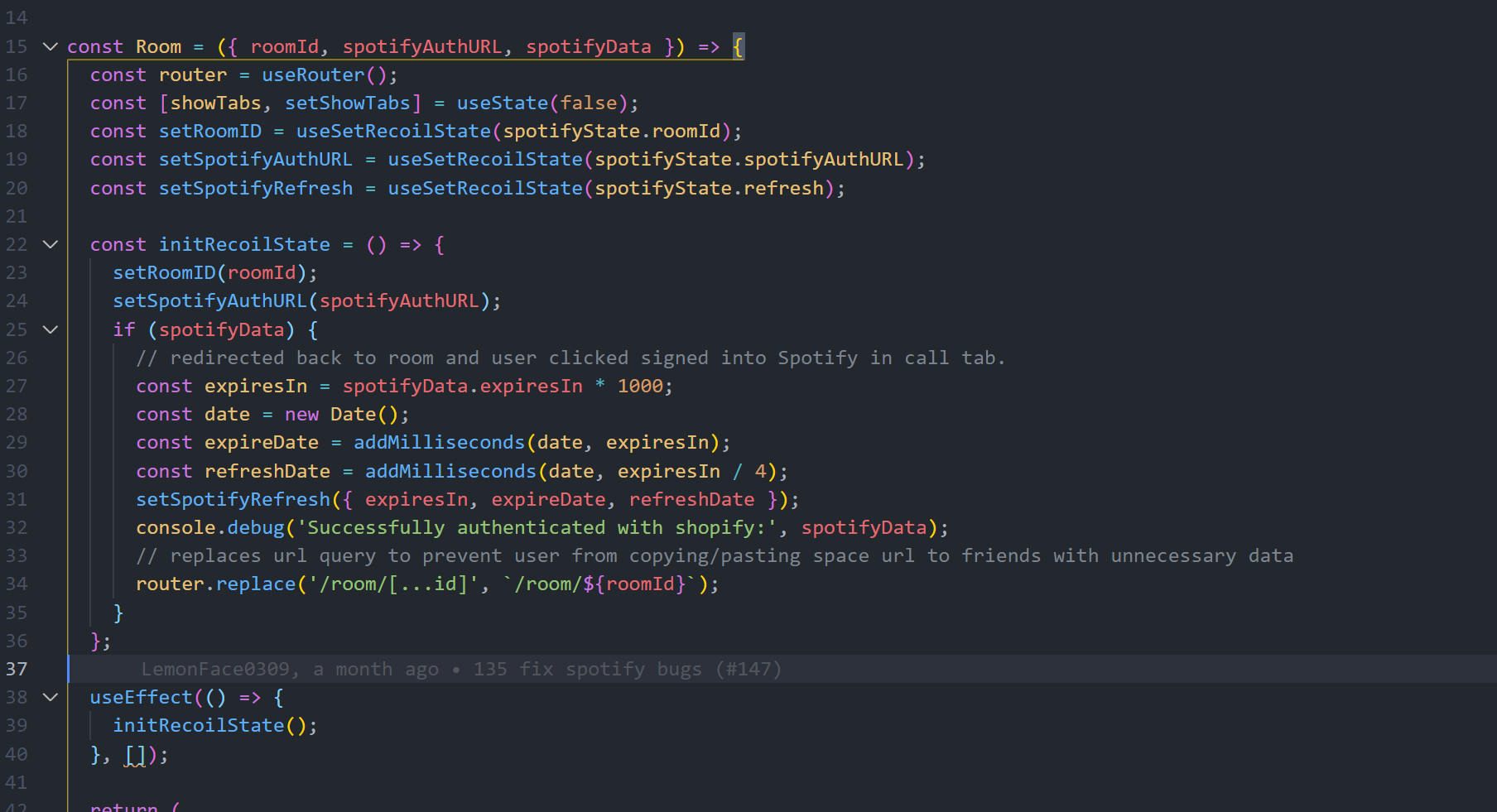Collapse the initRecoilState function fold arrow on line 22
The image size is (1497, 812).
pyautogui.click(x=50, y=244)
